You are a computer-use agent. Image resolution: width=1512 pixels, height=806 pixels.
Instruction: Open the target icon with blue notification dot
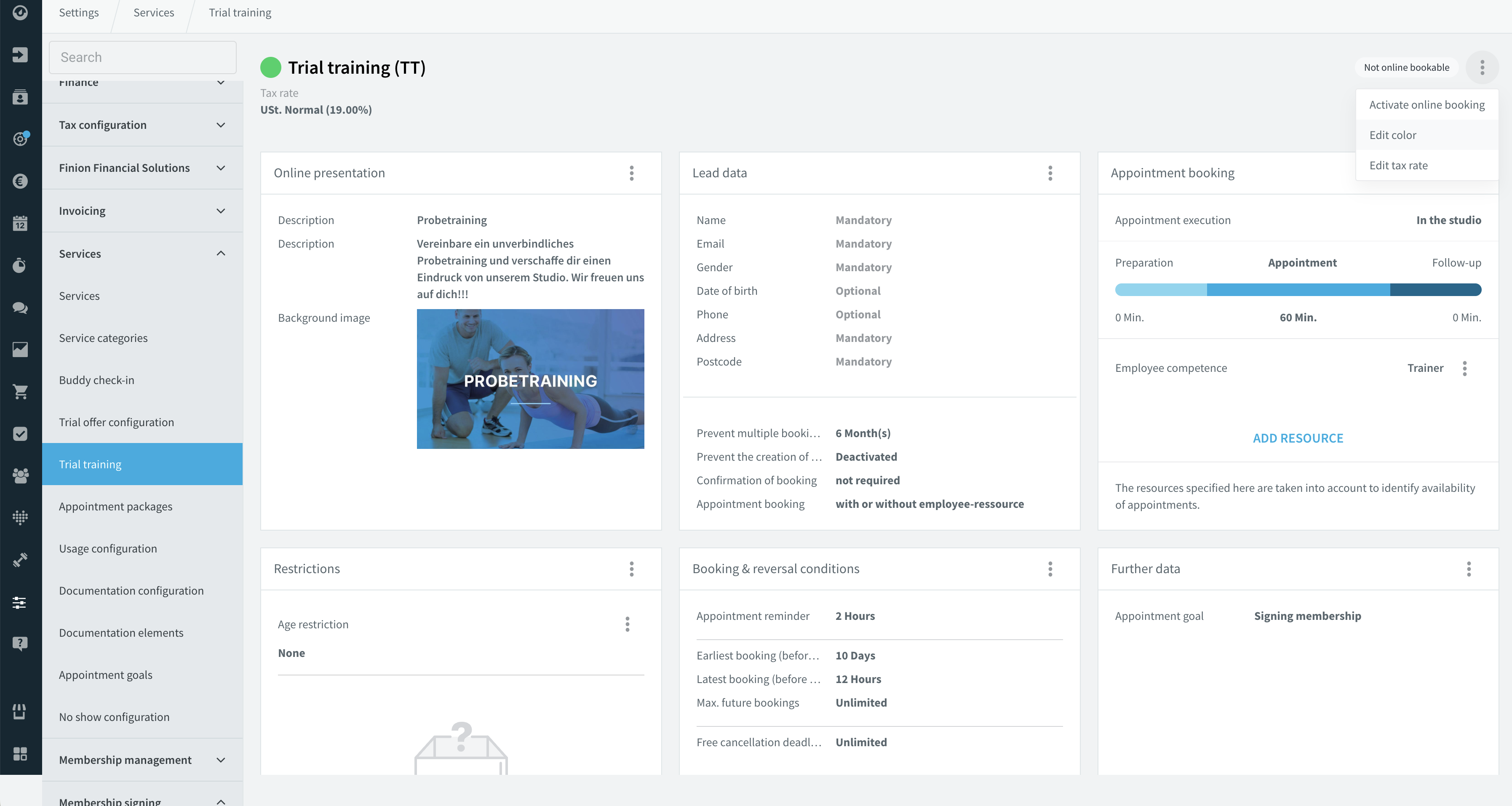point(21,139)
